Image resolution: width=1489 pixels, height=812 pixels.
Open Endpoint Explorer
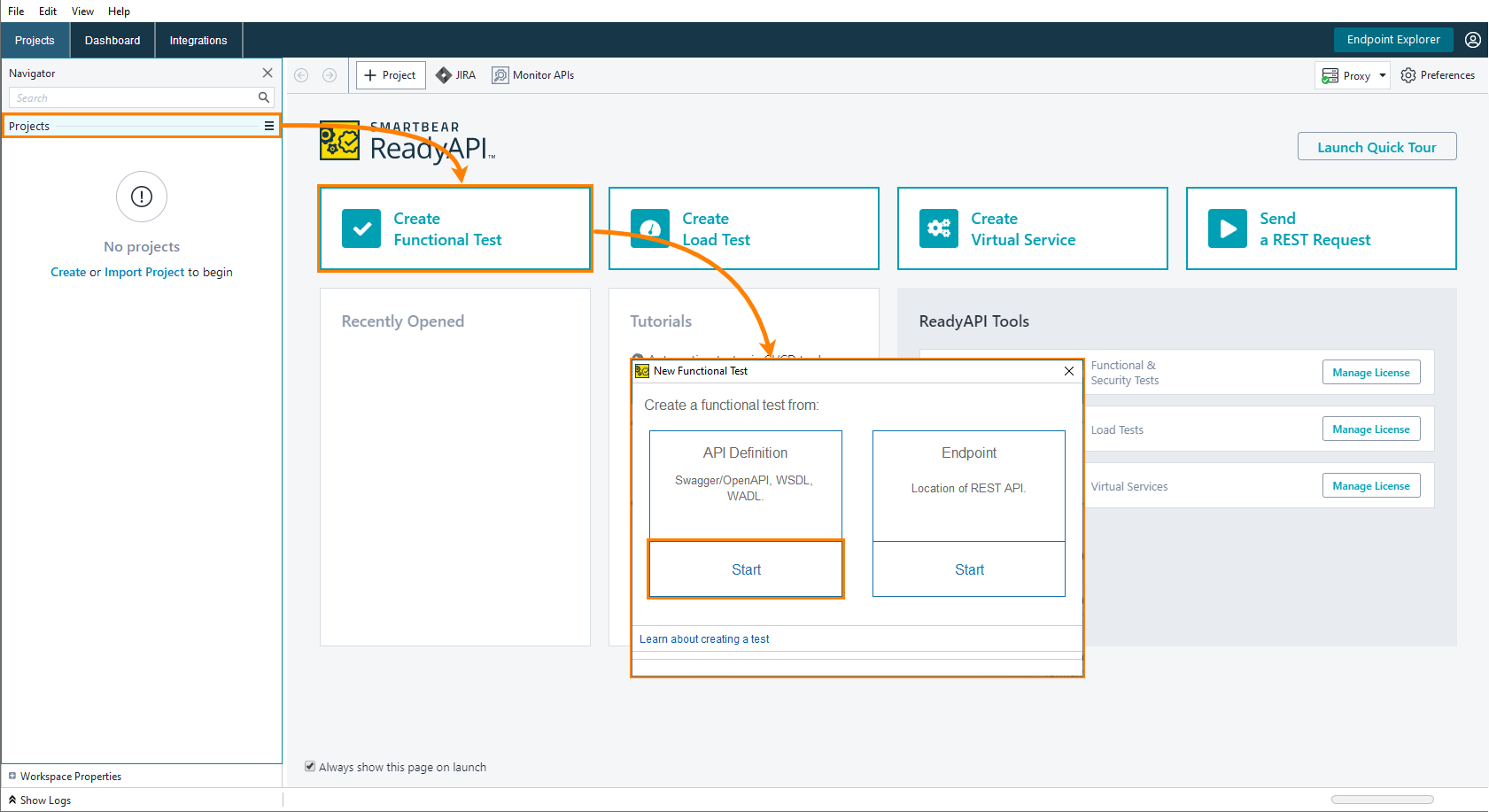tap(1393, 40)
